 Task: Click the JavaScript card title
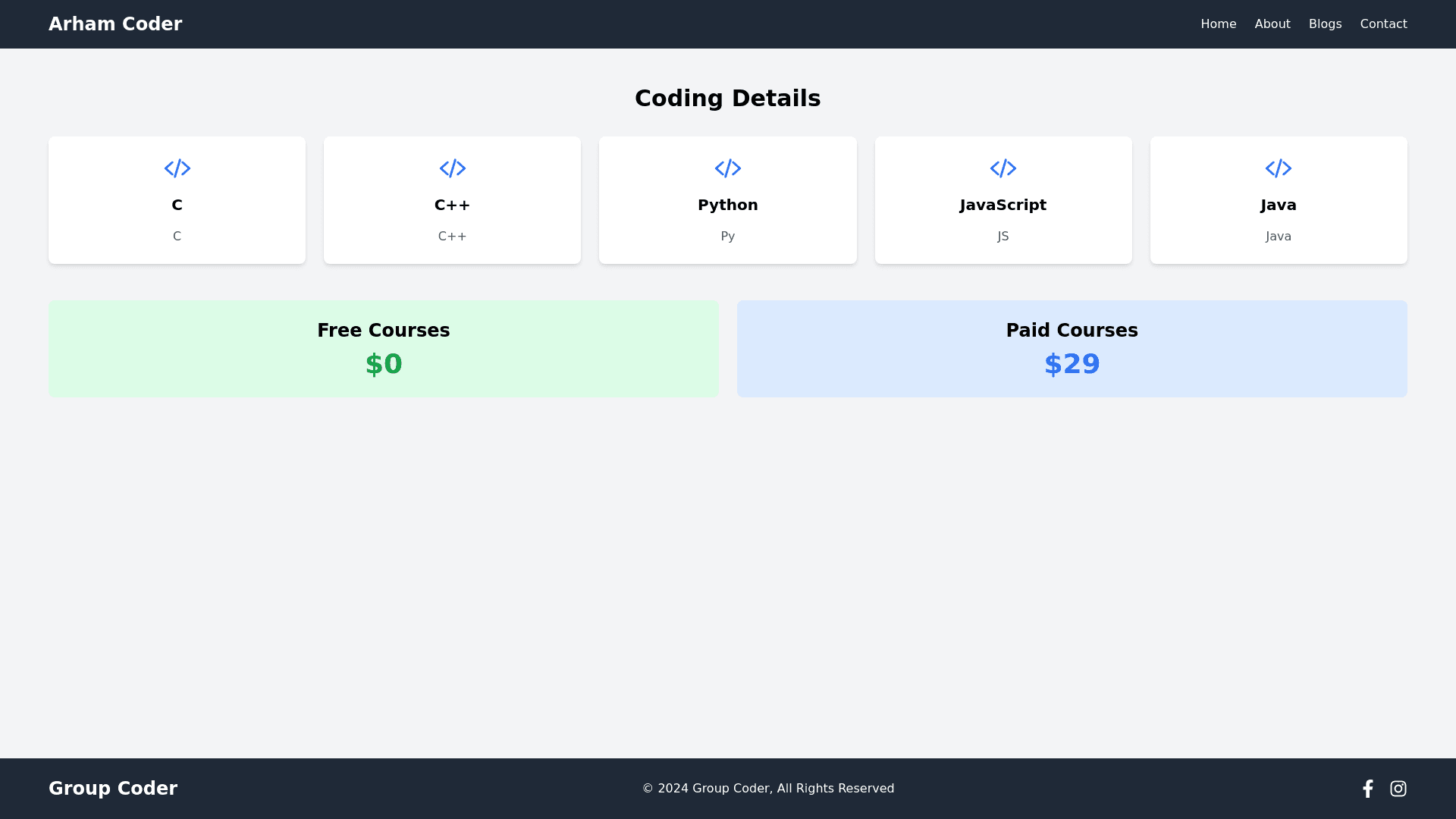tap(1003, 205)
